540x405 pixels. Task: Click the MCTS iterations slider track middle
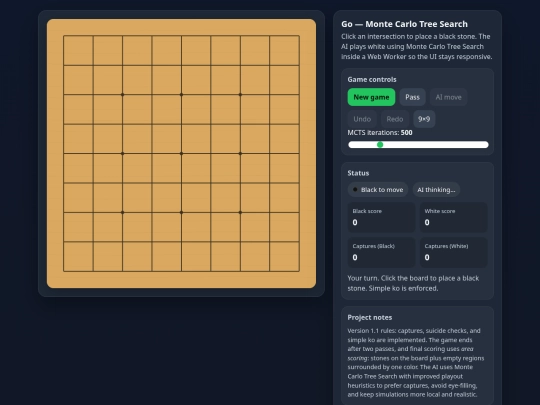pyautogui.click(x=418, y=145)
